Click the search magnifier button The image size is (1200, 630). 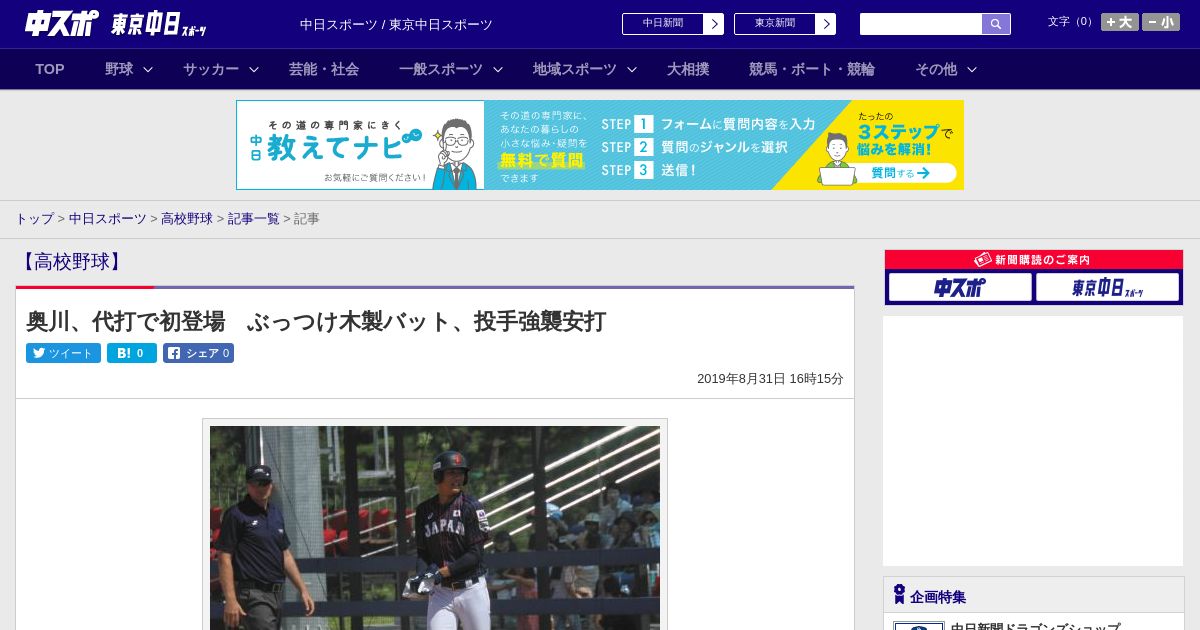click(x=996, y=24)
